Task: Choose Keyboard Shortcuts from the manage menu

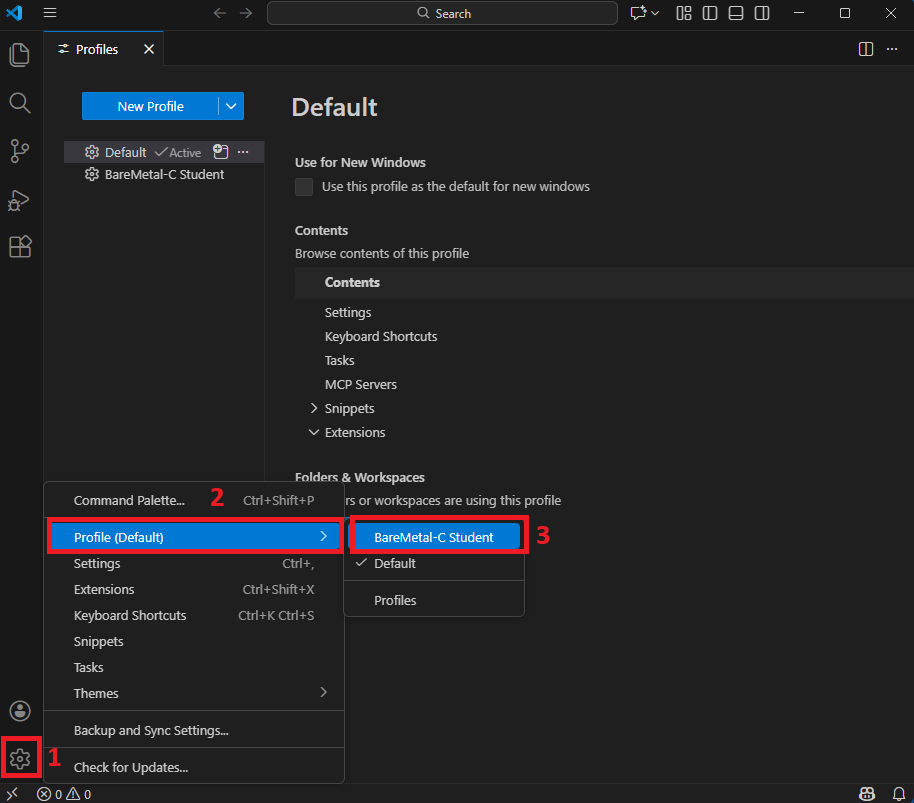Action: pos(130,615)
